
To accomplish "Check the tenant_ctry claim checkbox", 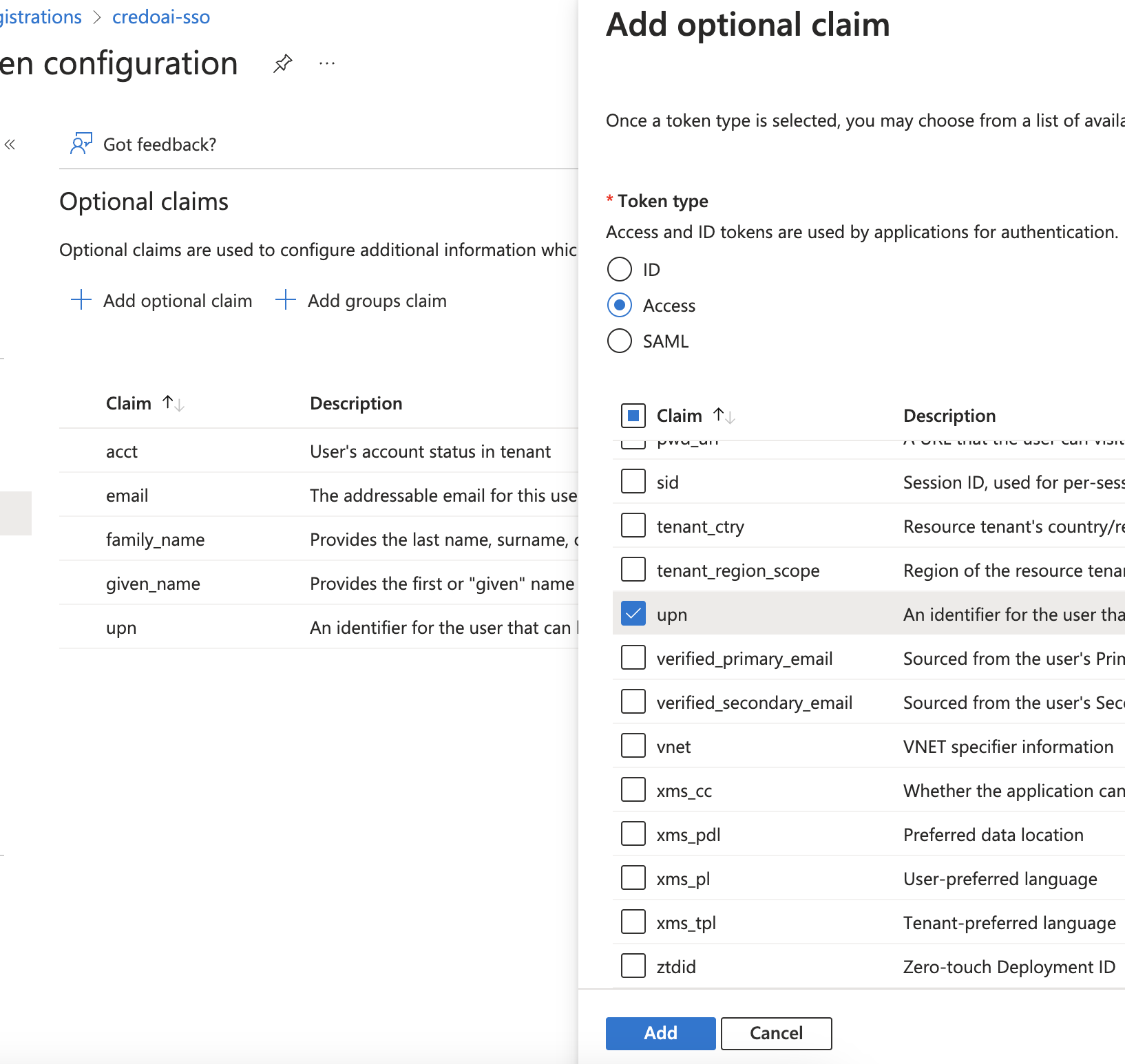I will pos(633,525).
